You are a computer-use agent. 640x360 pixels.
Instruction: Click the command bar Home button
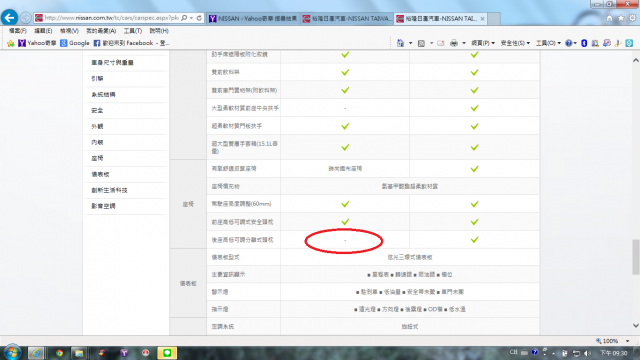400,43
